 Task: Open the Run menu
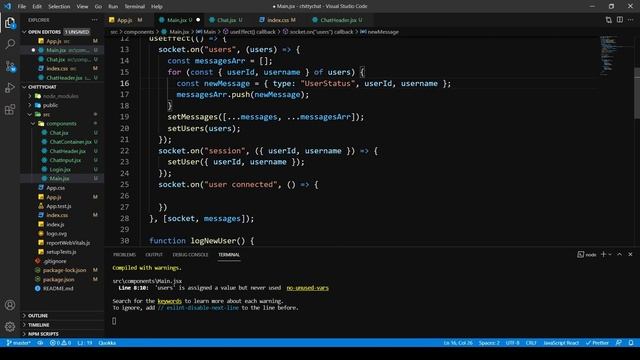pos(113,6)
